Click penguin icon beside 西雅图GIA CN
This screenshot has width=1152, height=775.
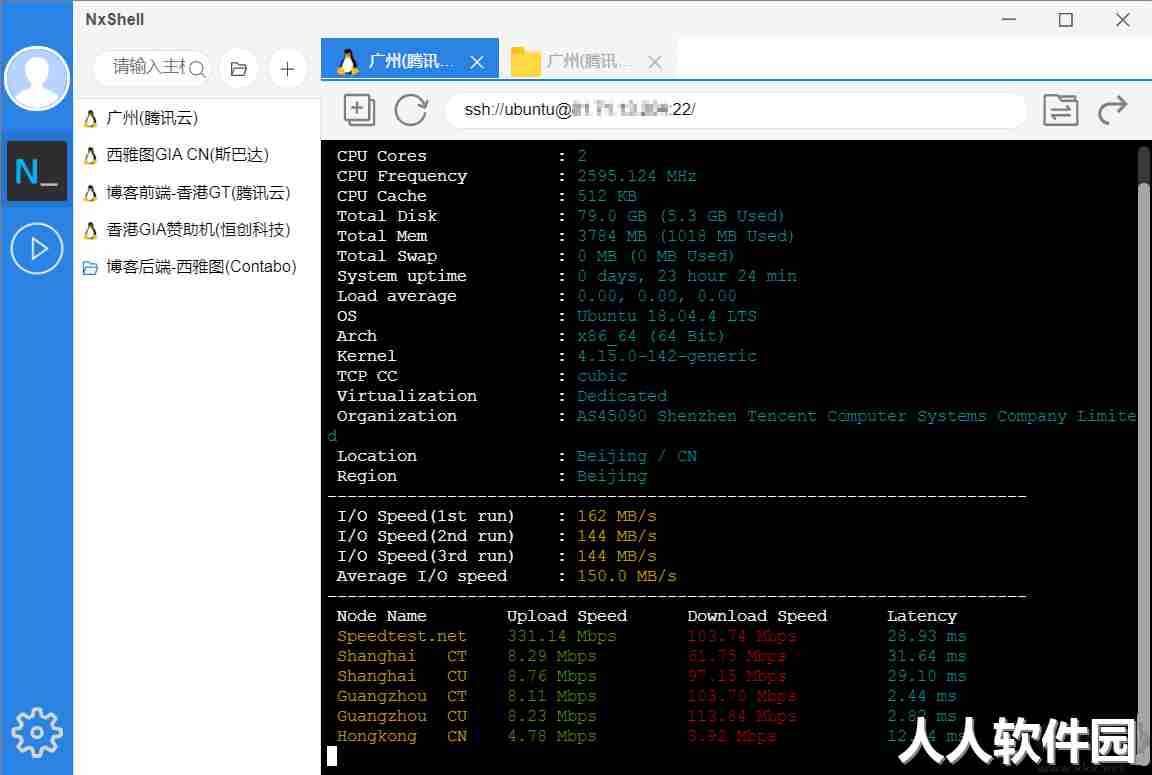[x=90, y=156]
